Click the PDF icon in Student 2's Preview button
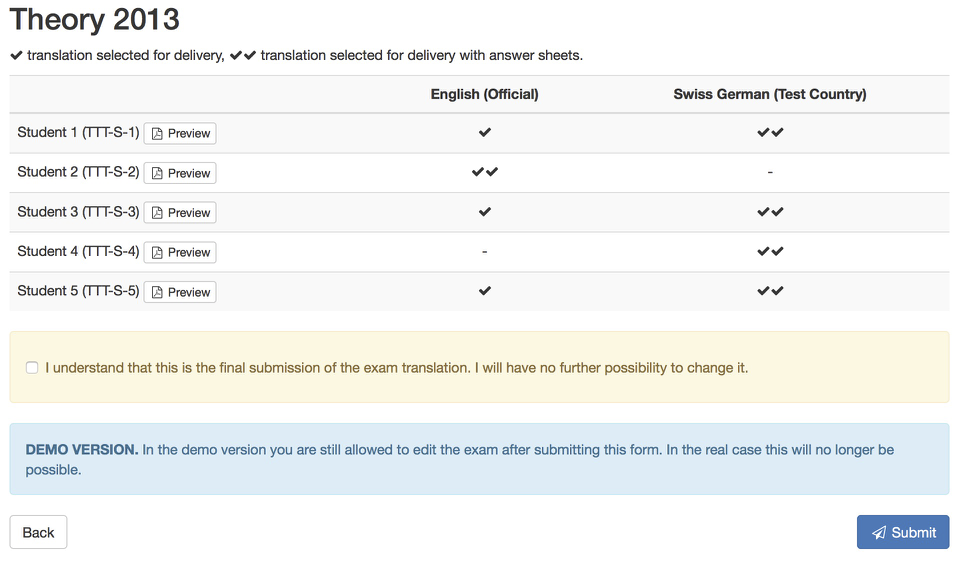 [157, 173]
